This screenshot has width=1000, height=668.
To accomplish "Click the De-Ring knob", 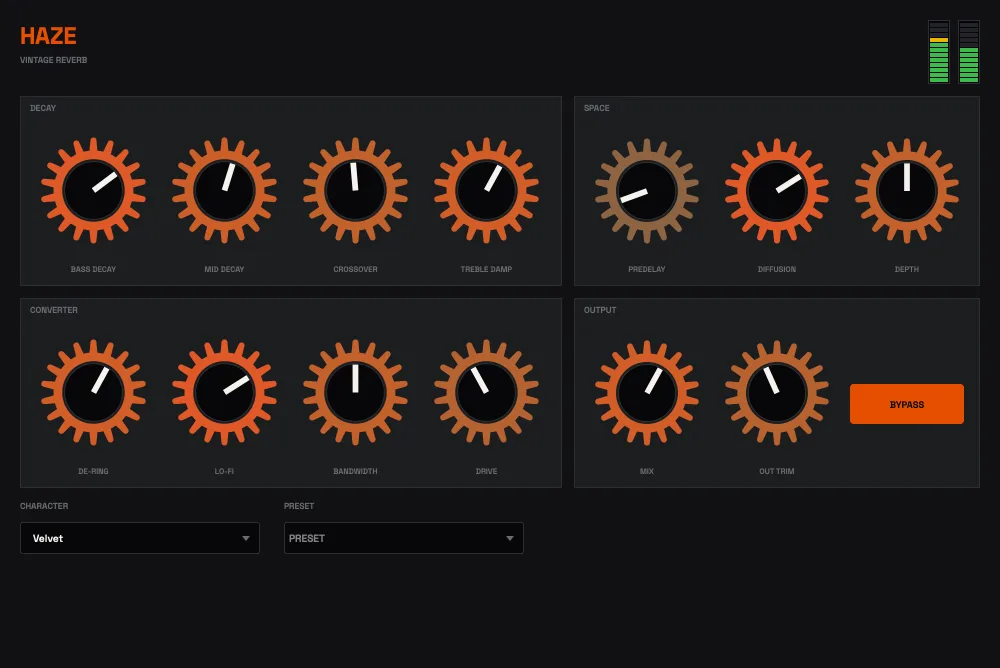I will click(93, 392).
